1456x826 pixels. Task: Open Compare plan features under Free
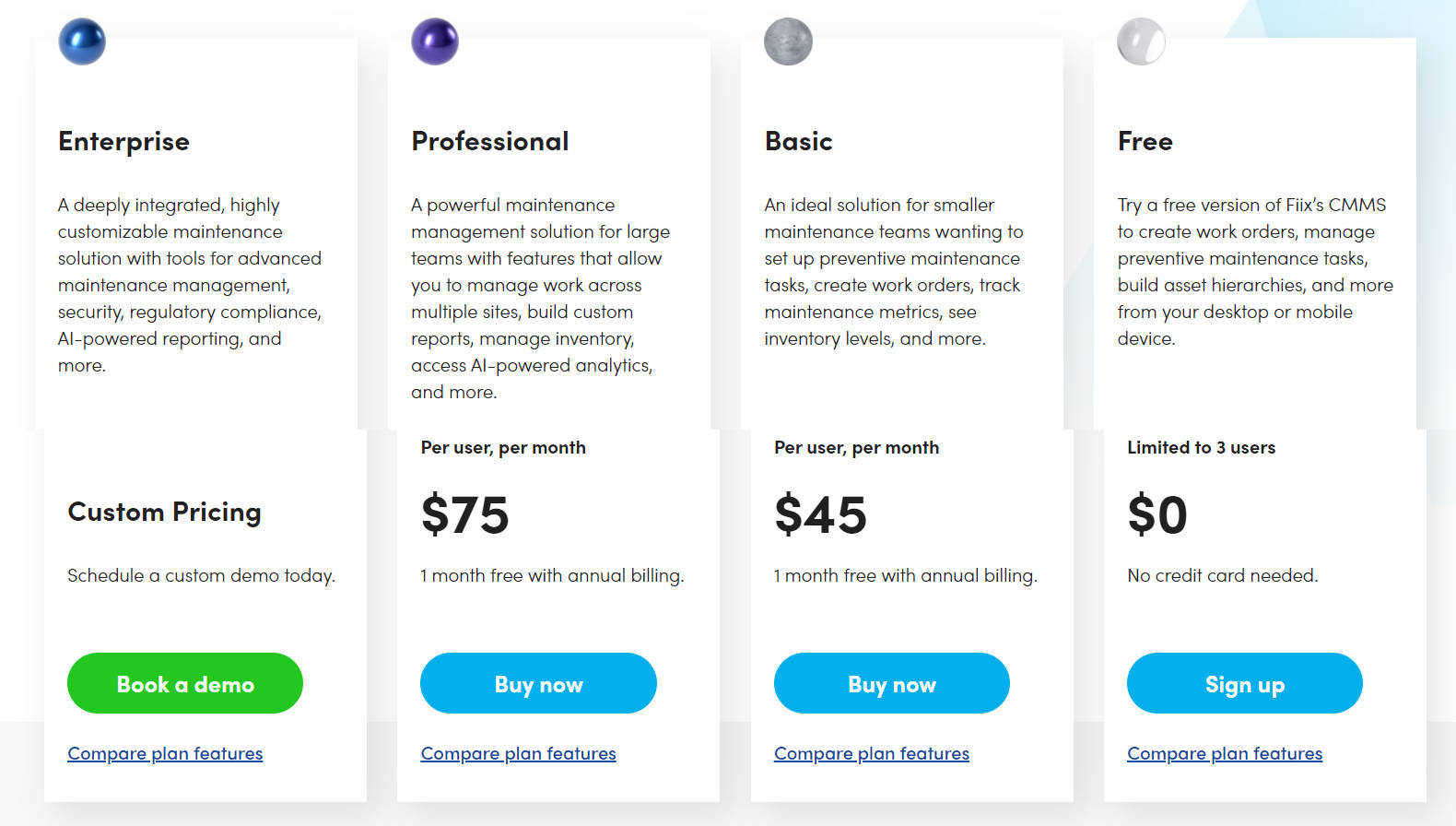[1224, 753]
